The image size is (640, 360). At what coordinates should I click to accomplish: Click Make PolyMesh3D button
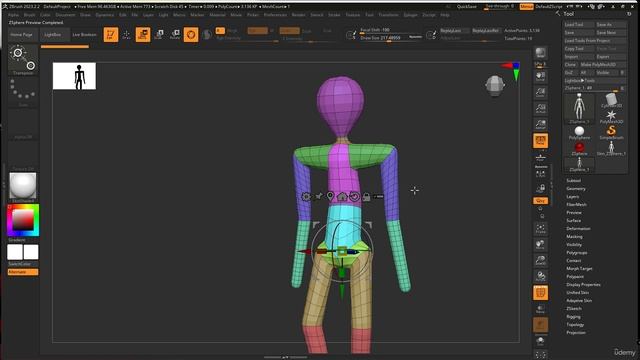602,64
